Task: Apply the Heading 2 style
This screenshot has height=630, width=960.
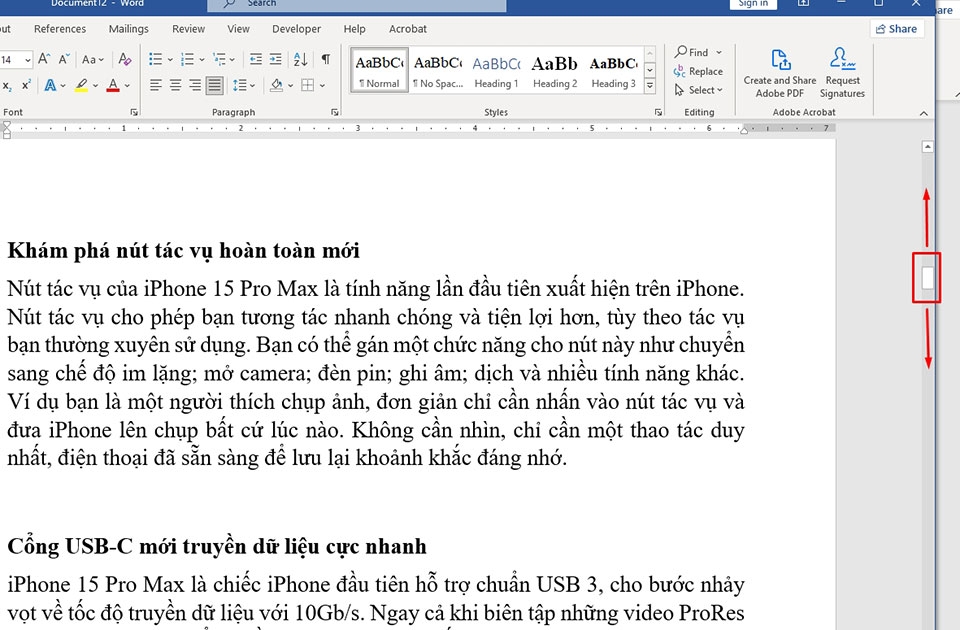Action: click(555, 70)
